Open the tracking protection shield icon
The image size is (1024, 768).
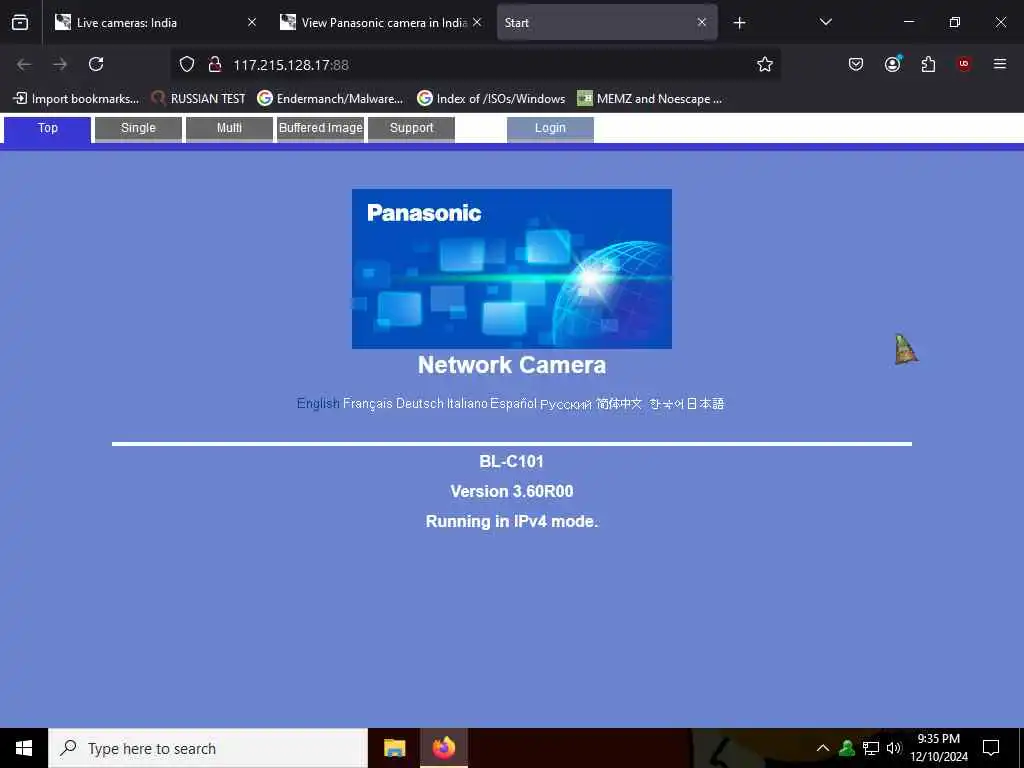coord(187,64)
